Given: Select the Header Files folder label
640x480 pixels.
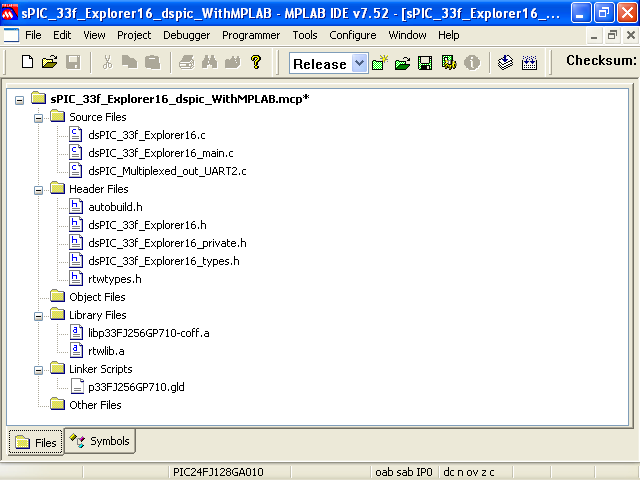Looking at the screenshot, I should [98, 189].
